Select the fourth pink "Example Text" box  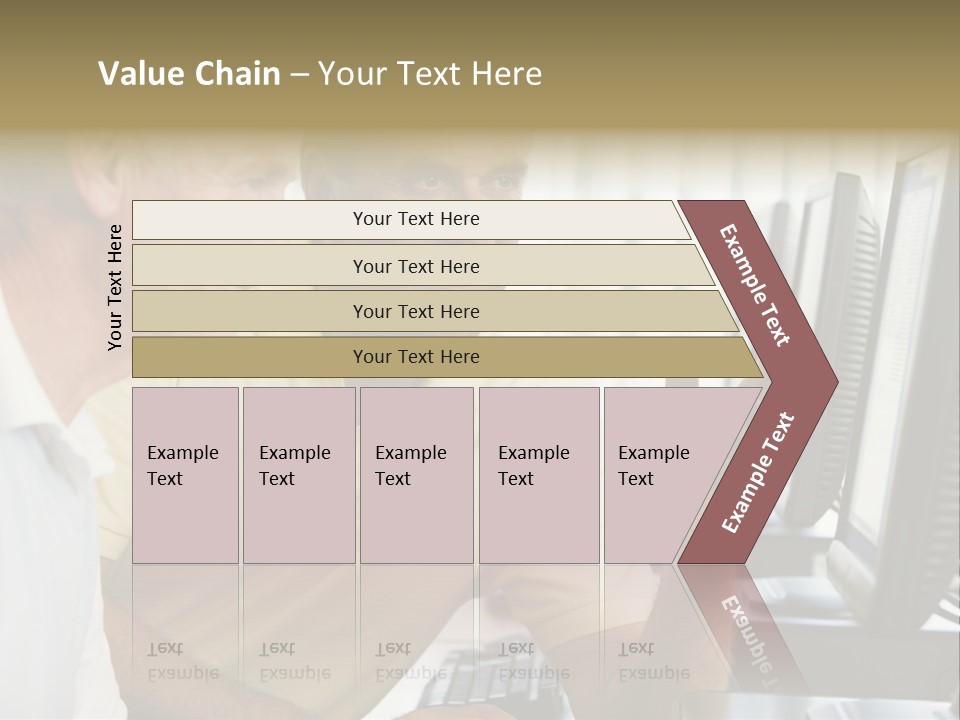point(539,475)
